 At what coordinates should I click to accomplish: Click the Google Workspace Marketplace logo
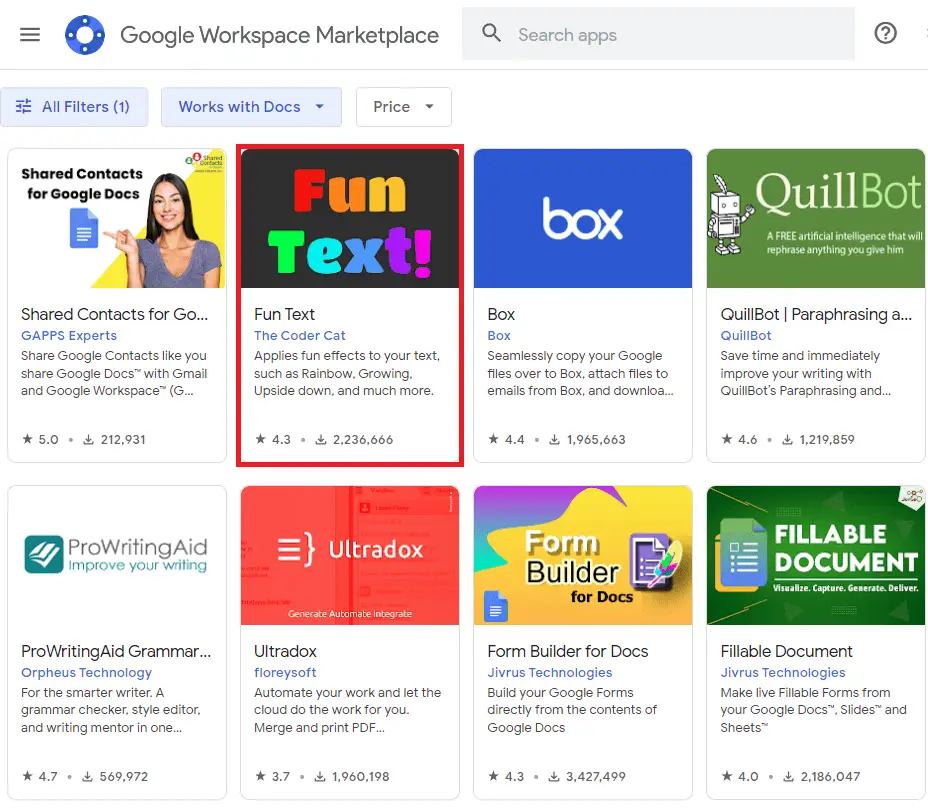[85, 35]
